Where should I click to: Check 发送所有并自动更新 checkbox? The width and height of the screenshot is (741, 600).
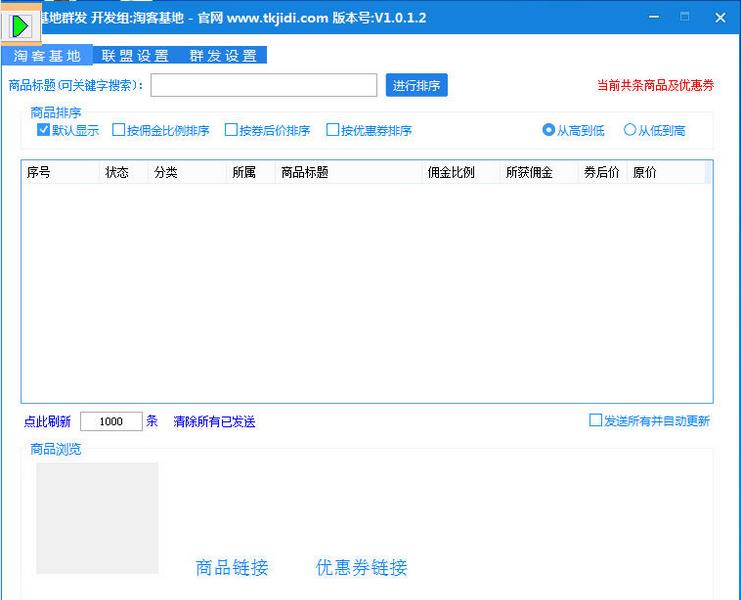tap(596, 421)
